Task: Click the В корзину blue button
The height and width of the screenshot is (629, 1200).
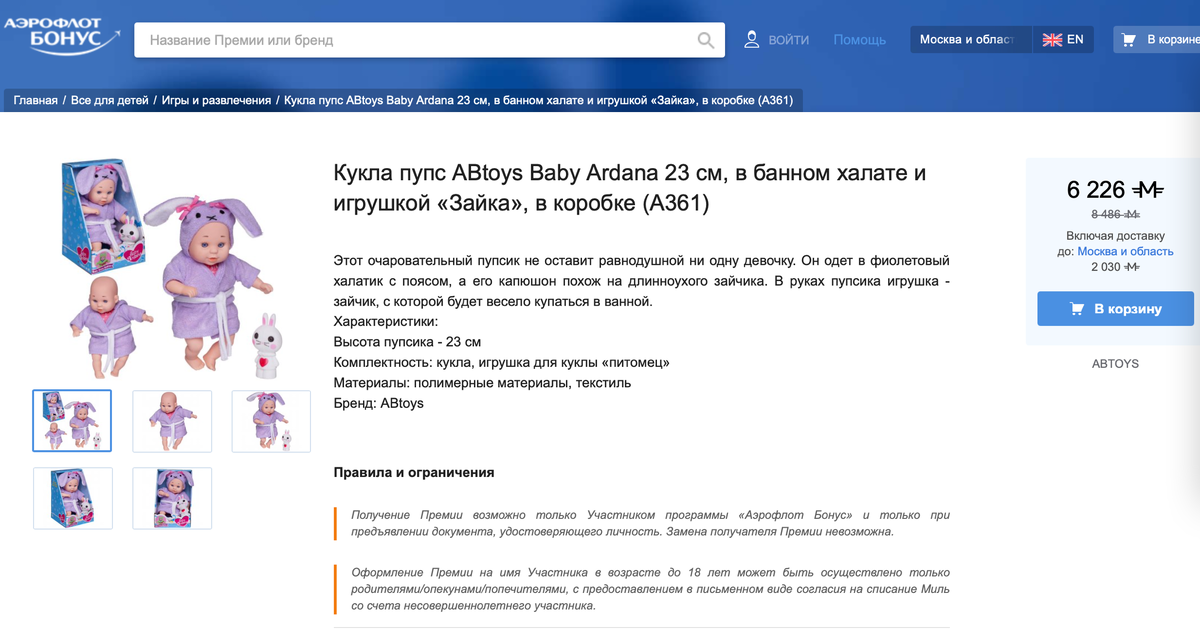Action: pos(1115,308)
